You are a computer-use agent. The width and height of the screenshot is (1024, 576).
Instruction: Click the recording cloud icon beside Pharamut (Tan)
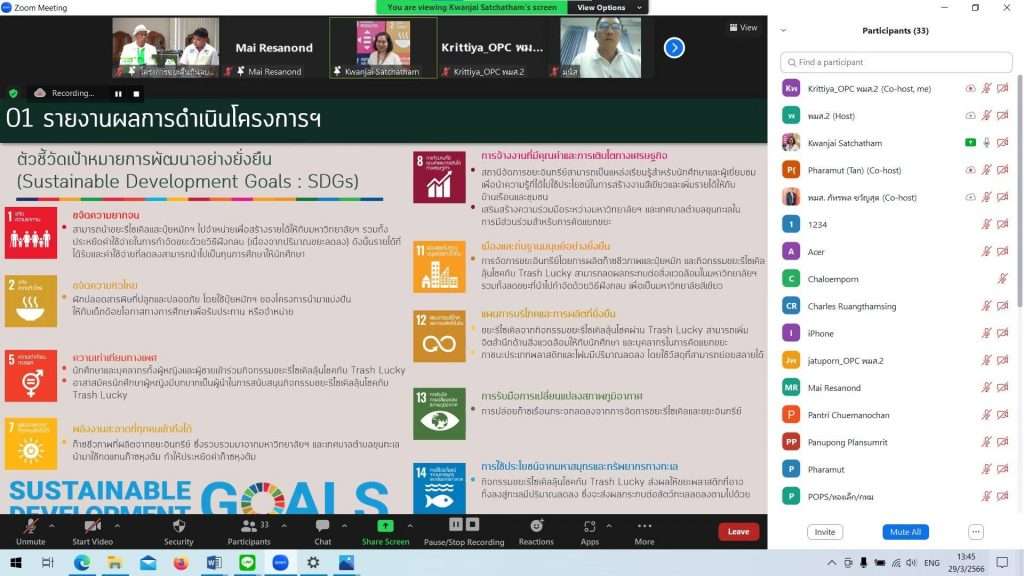970,170
